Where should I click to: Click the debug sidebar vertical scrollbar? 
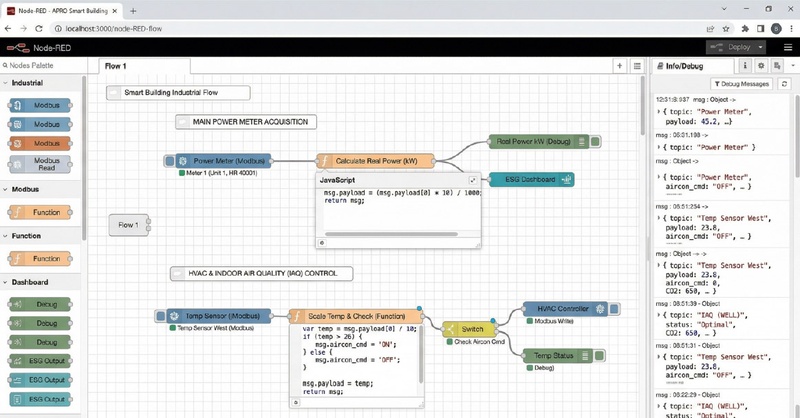796,135
